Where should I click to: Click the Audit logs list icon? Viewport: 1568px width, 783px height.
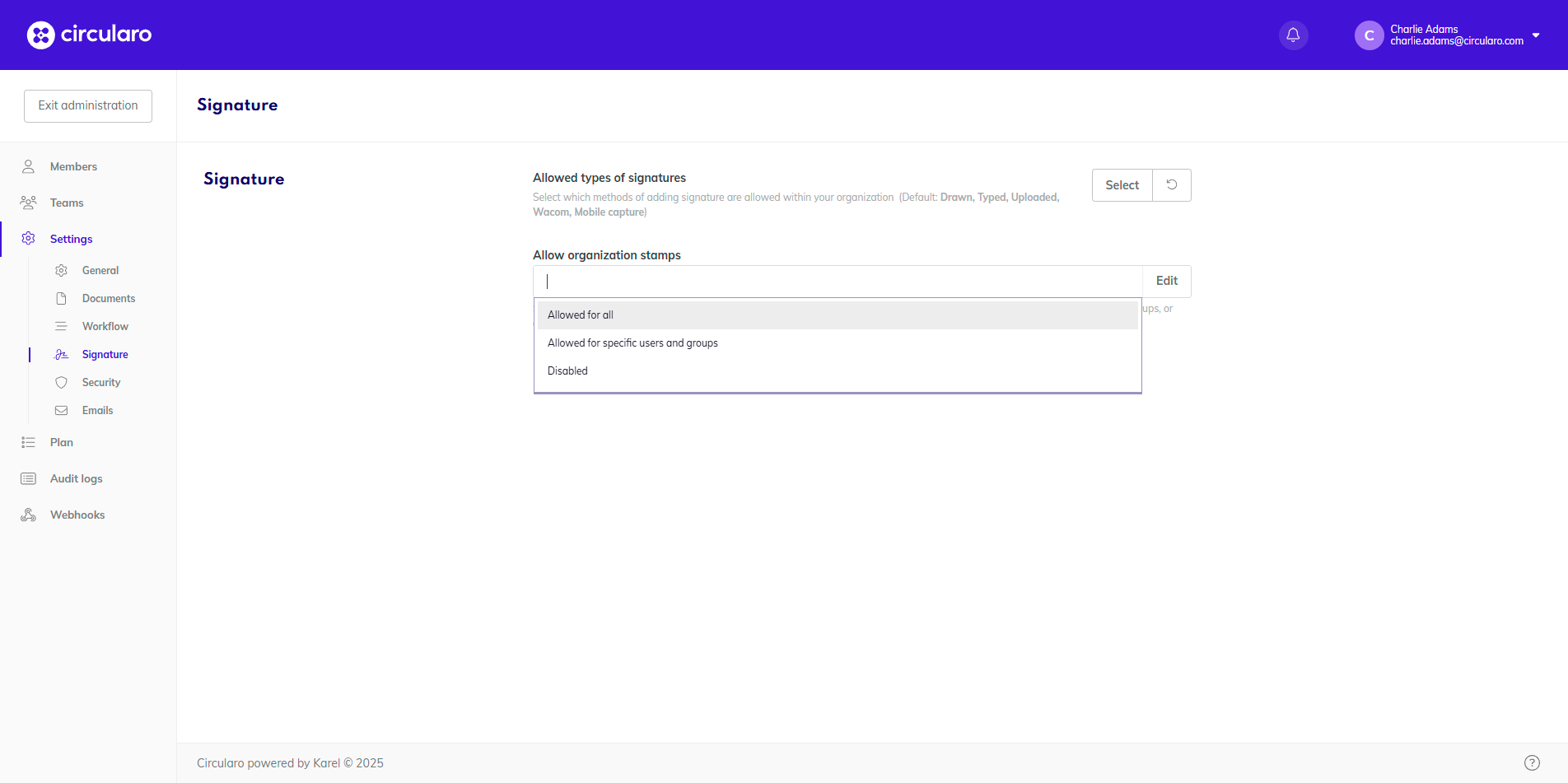pos(28,478)
